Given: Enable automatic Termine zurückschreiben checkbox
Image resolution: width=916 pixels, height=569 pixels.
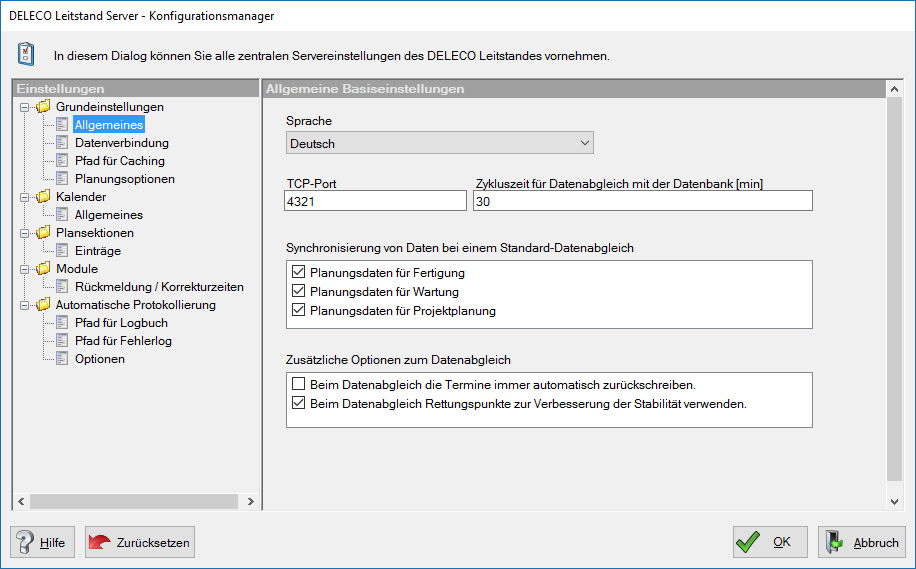Looking at the screenshot, I should pos(299,384).
